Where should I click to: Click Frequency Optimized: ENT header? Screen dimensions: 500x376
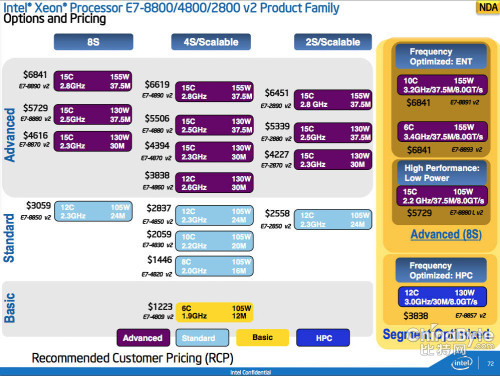click(x=441, y=57)
